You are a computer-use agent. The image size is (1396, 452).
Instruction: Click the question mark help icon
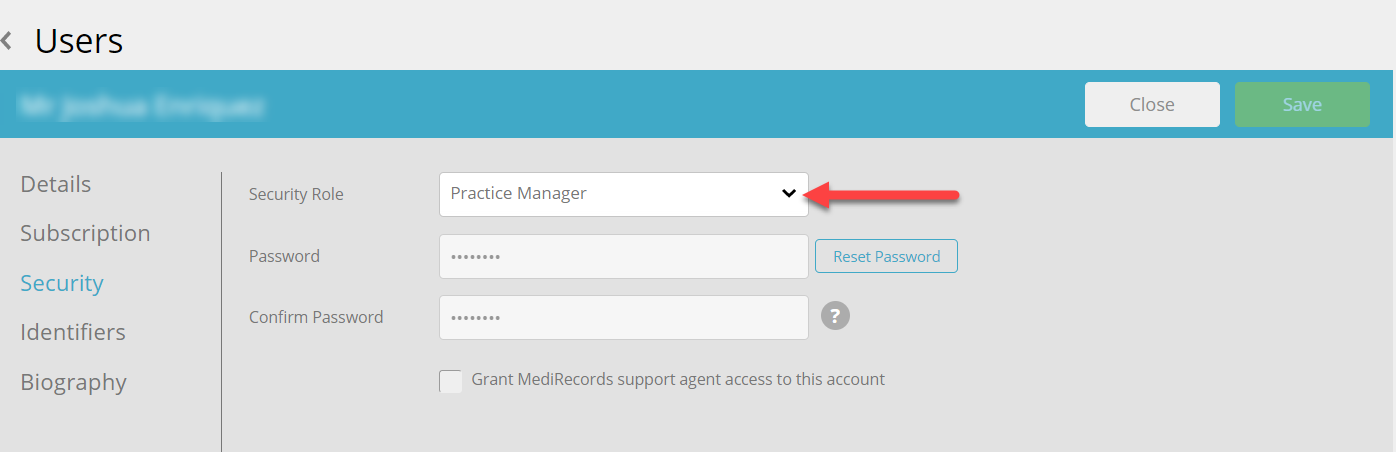[x=836, y=316]
